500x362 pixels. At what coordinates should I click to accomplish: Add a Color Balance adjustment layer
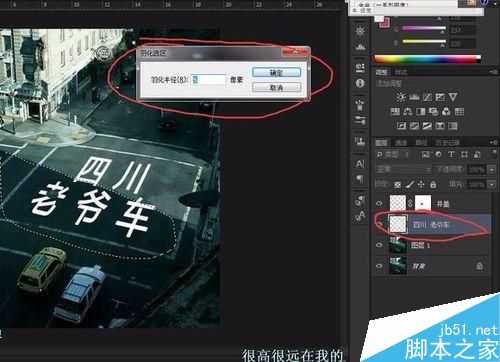coord(408,111)
